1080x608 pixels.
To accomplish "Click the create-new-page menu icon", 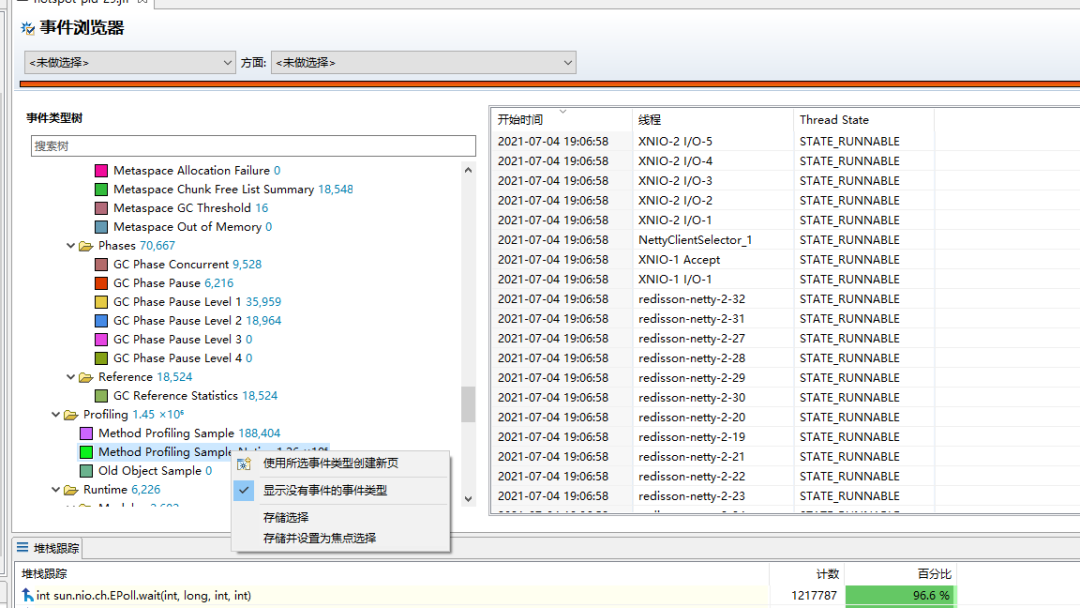I will [x=244, y=463].
